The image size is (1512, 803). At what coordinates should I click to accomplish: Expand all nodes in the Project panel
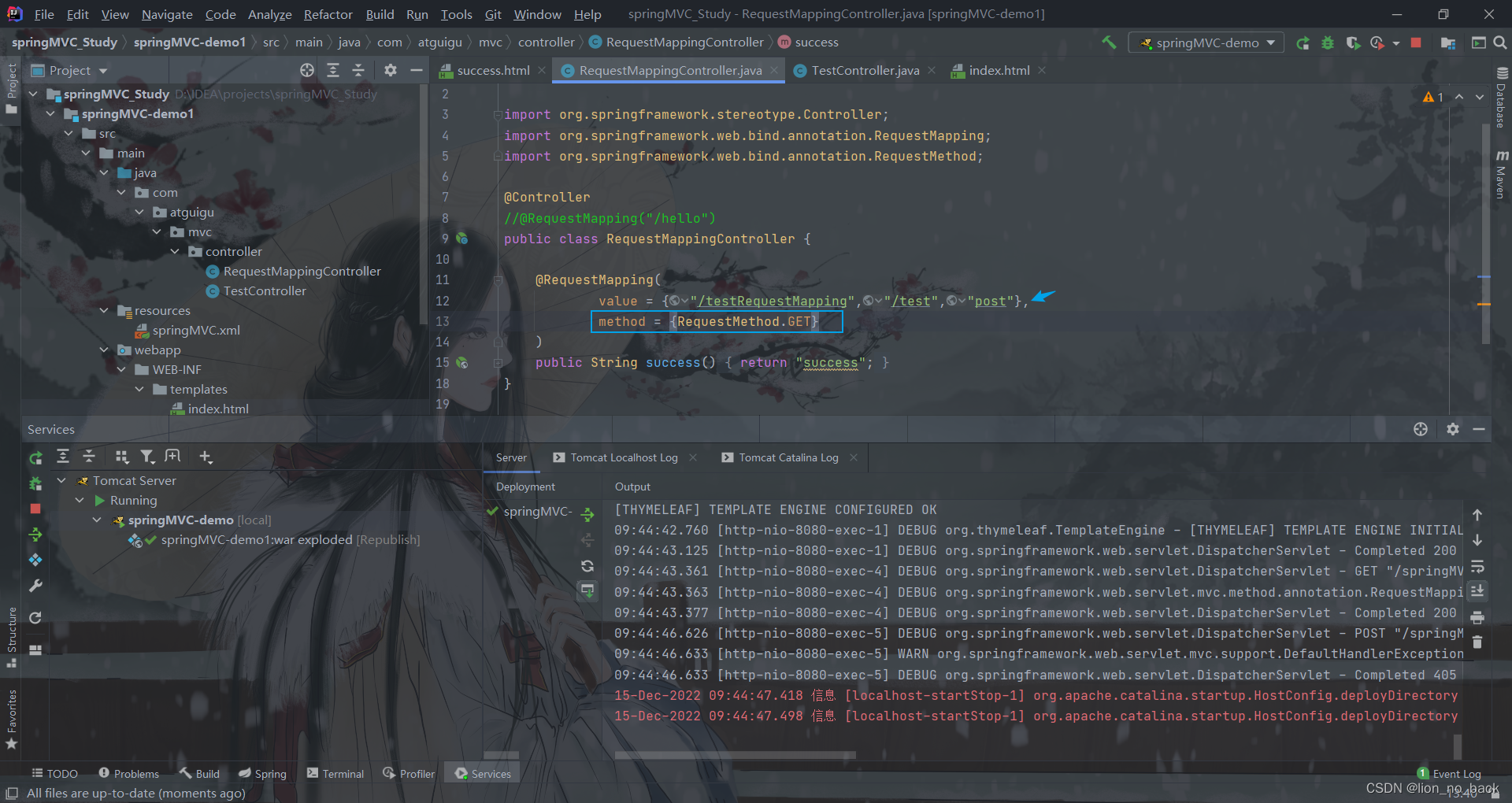(333, 70)
